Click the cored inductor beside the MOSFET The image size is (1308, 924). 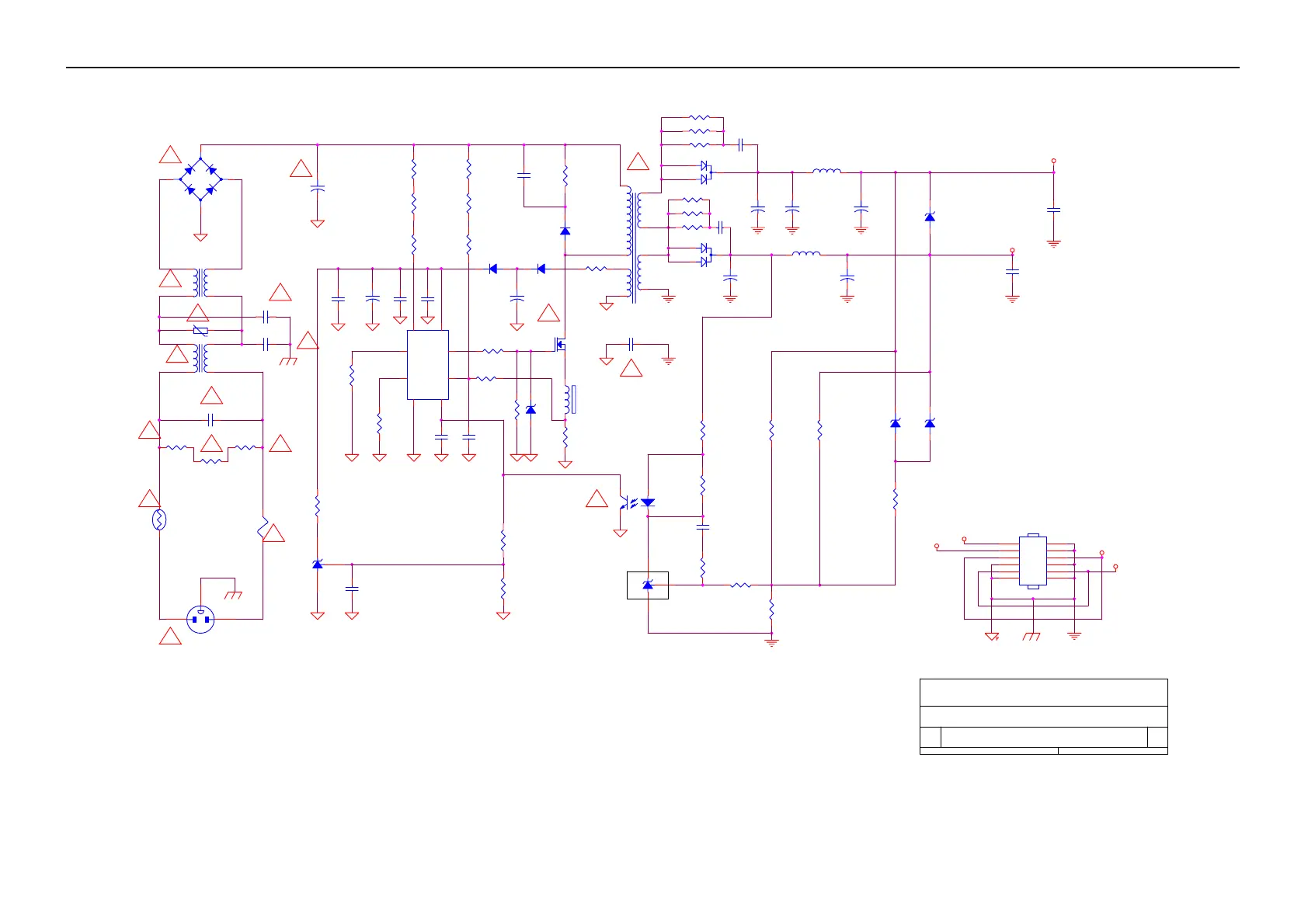click(569, 399)
